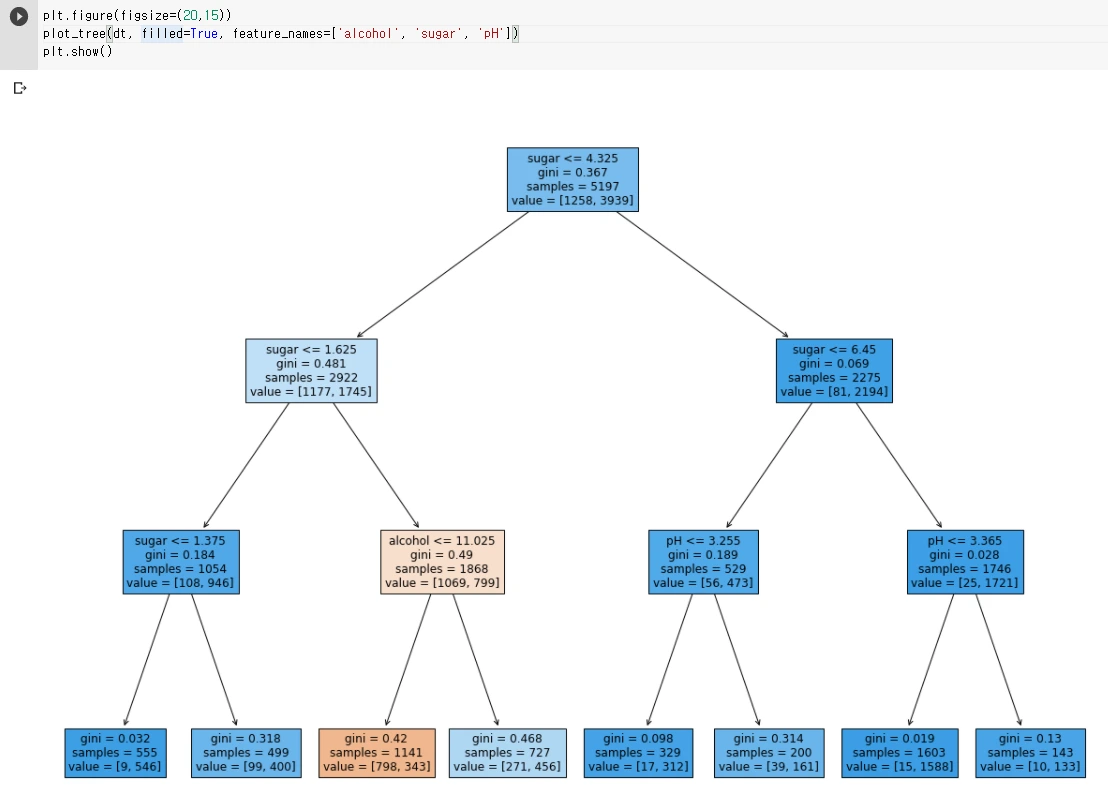Click the plot_tree code line

[x=281, y=33]
